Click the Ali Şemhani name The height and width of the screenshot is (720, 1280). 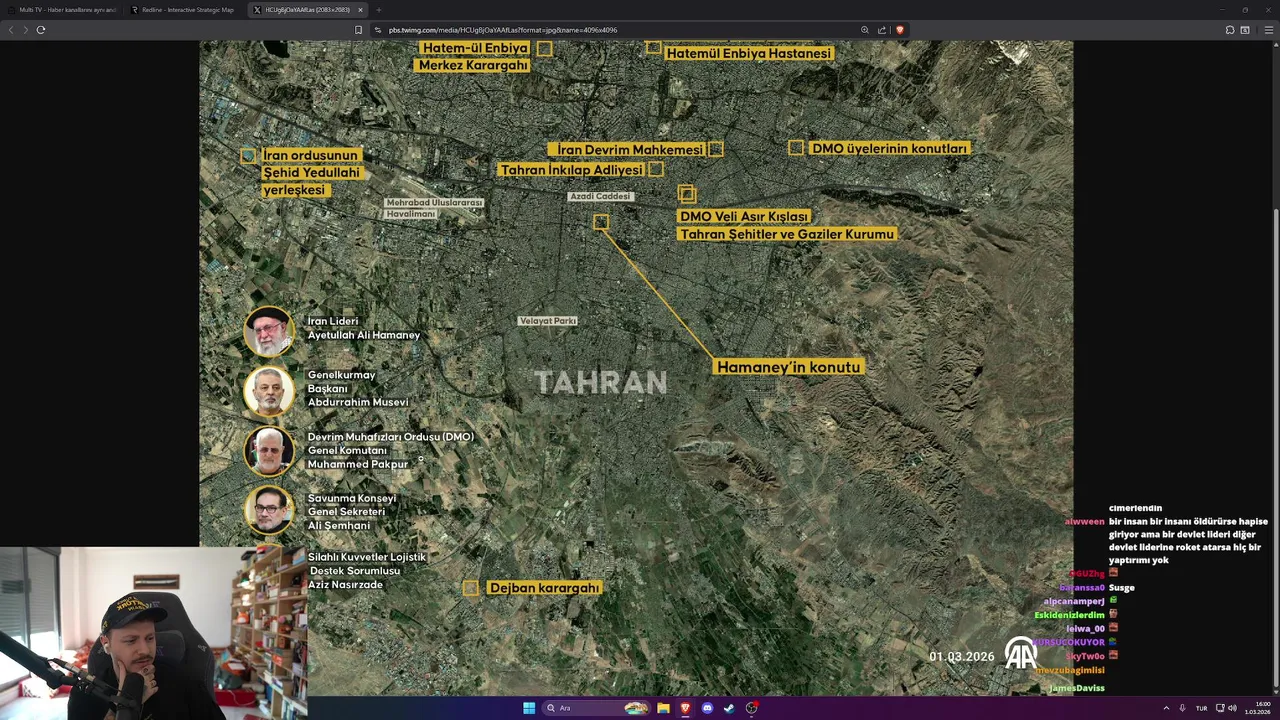[339, 526]
